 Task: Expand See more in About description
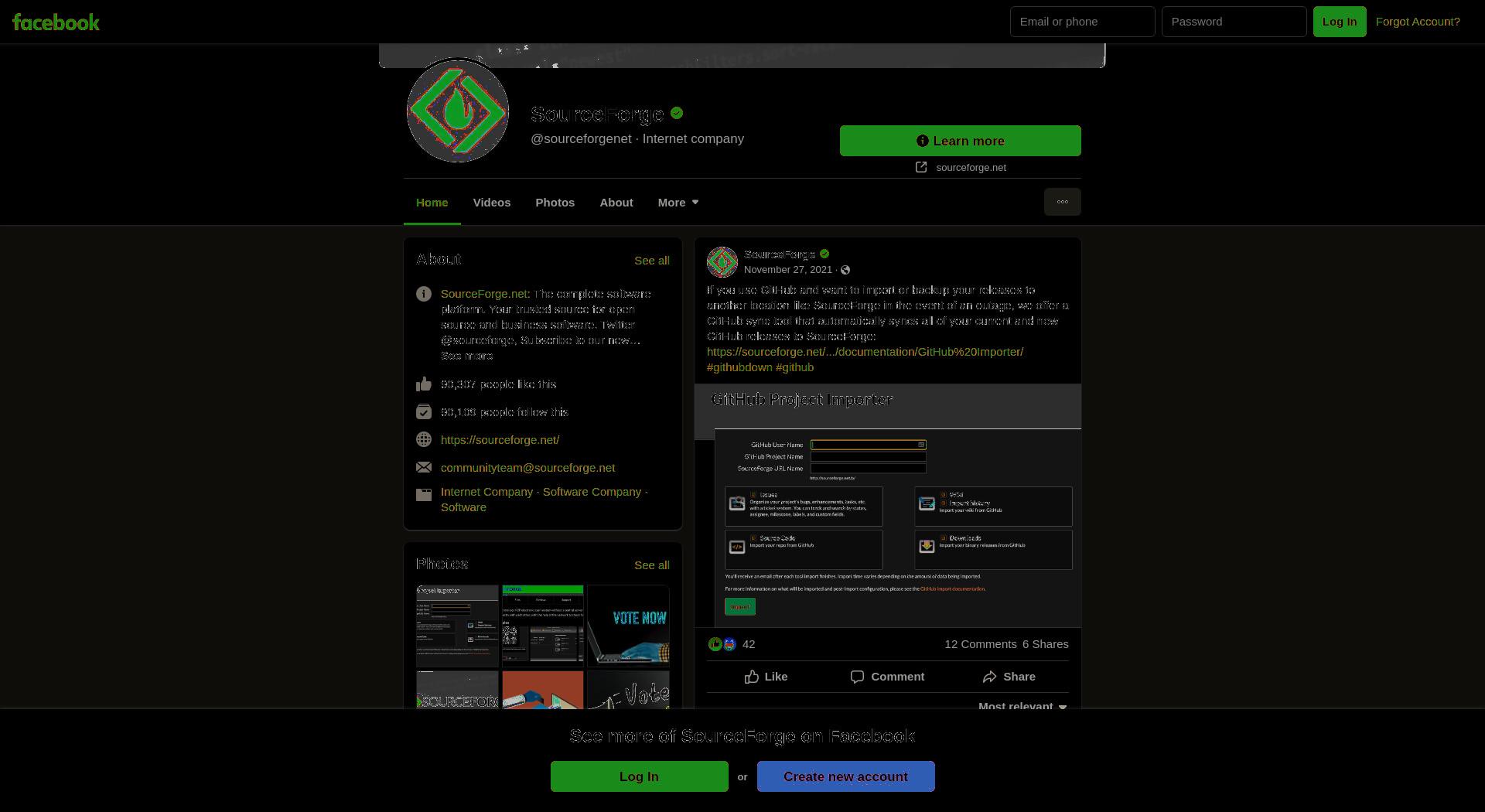466,356
